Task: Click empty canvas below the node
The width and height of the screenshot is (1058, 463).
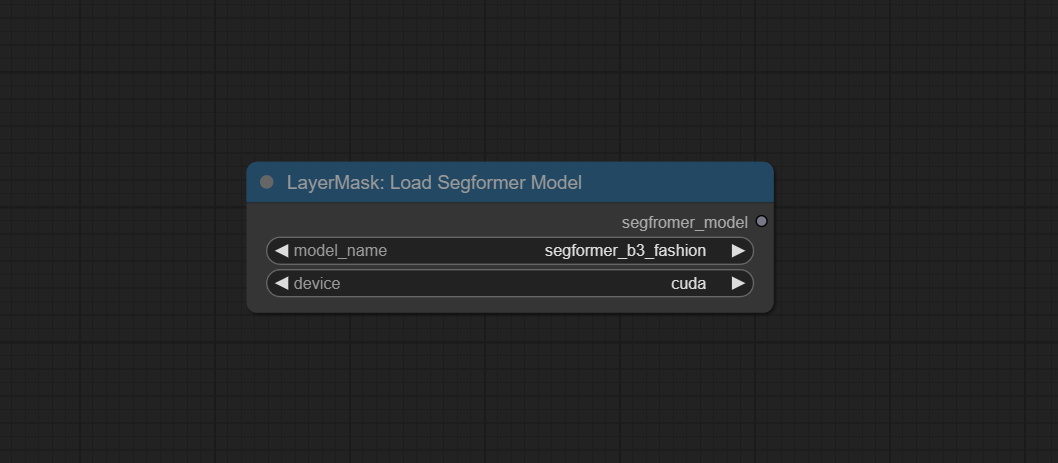Action: pyautogui.click(x=510, y=390)
